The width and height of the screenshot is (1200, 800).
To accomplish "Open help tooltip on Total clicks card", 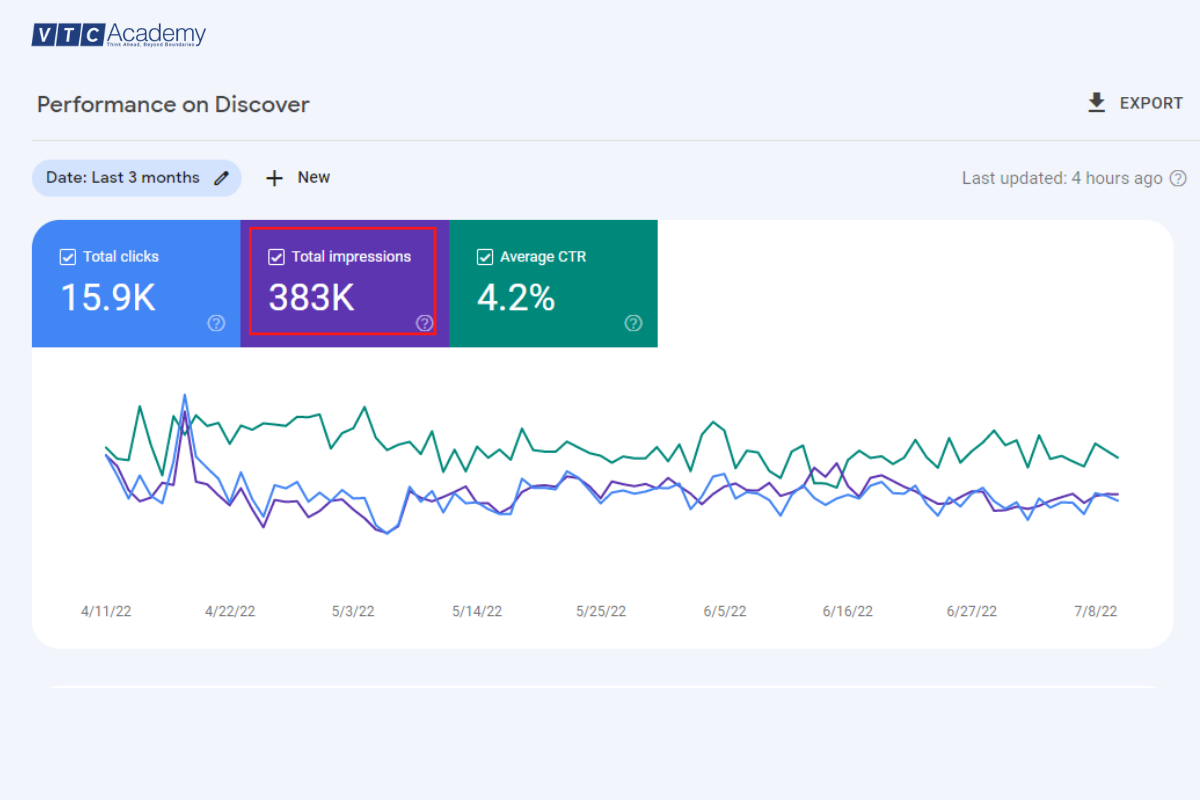I will coord(216,323).
